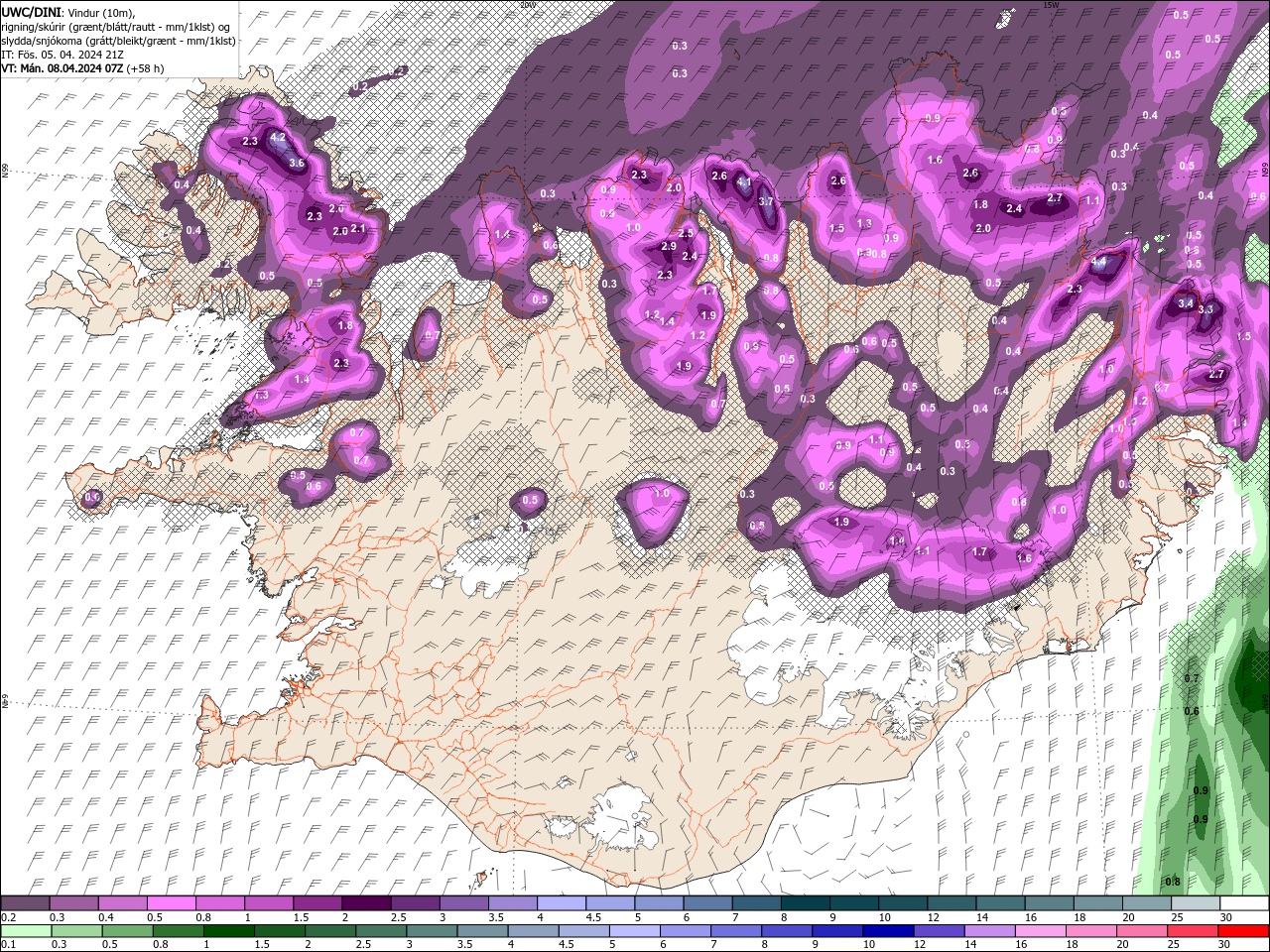Pick the light pink 16 swatch in the rain scale

tap(1039, 931)
